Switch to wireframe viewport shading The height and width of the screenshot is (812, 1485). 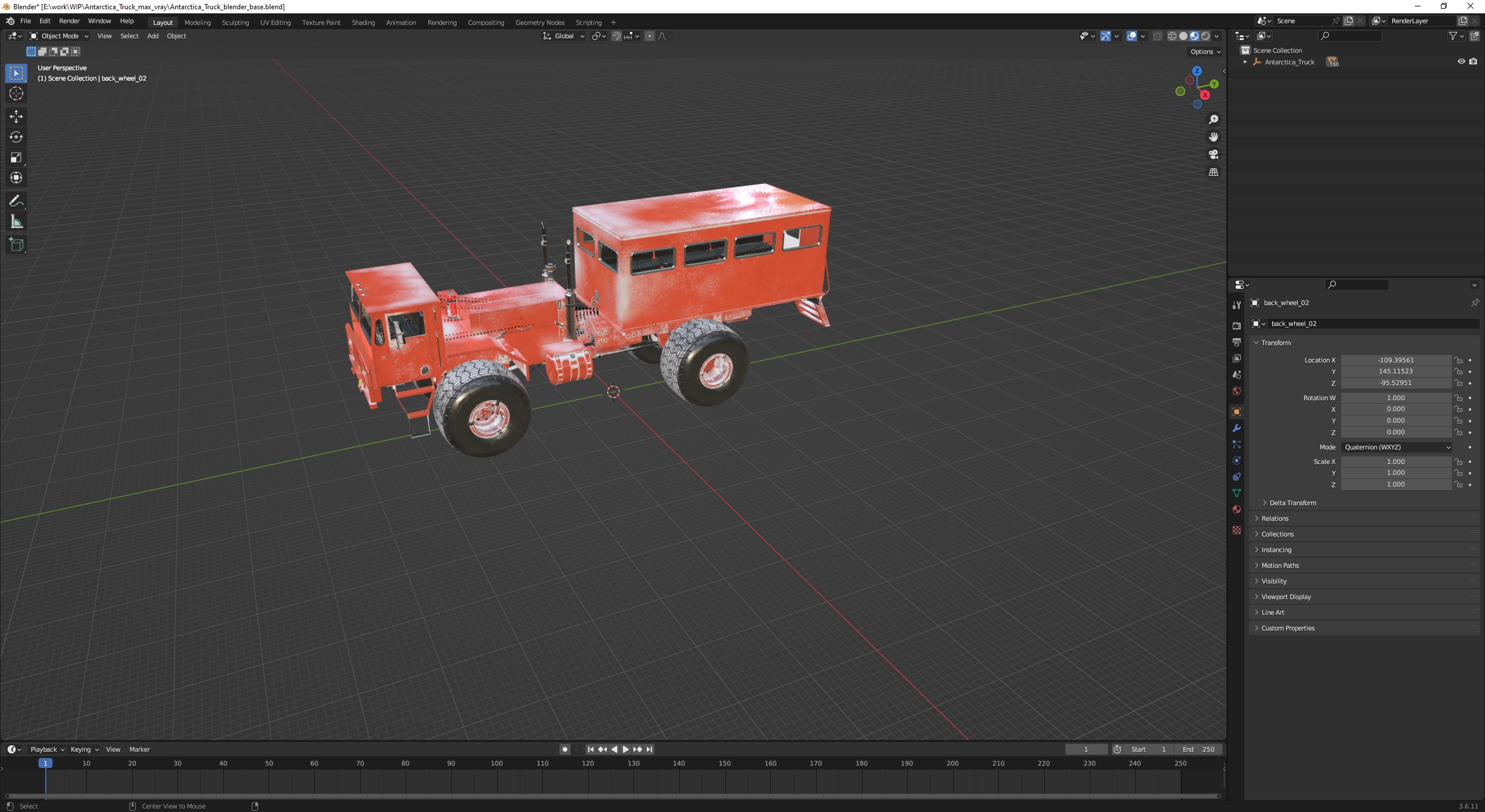1172,36
